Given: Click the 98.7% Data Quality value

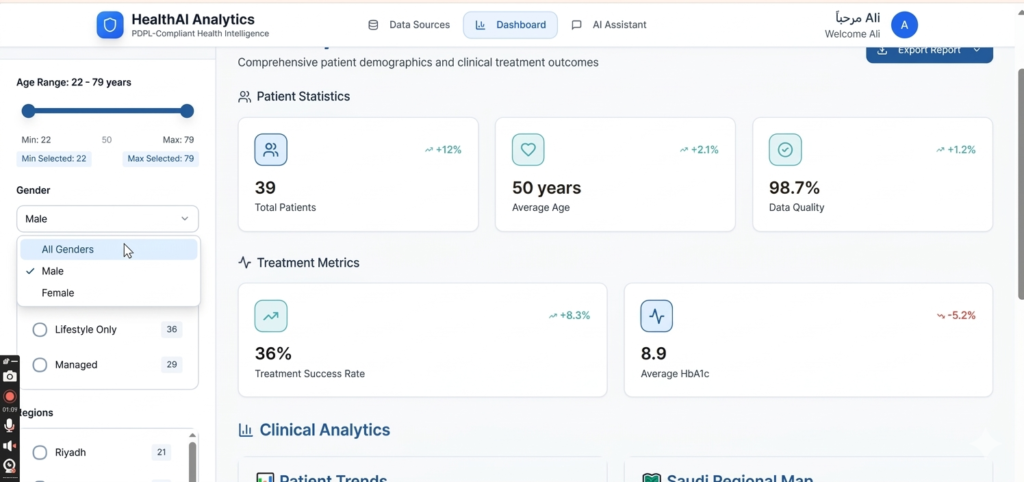Looking at the screenshot, I should point(794,188).
